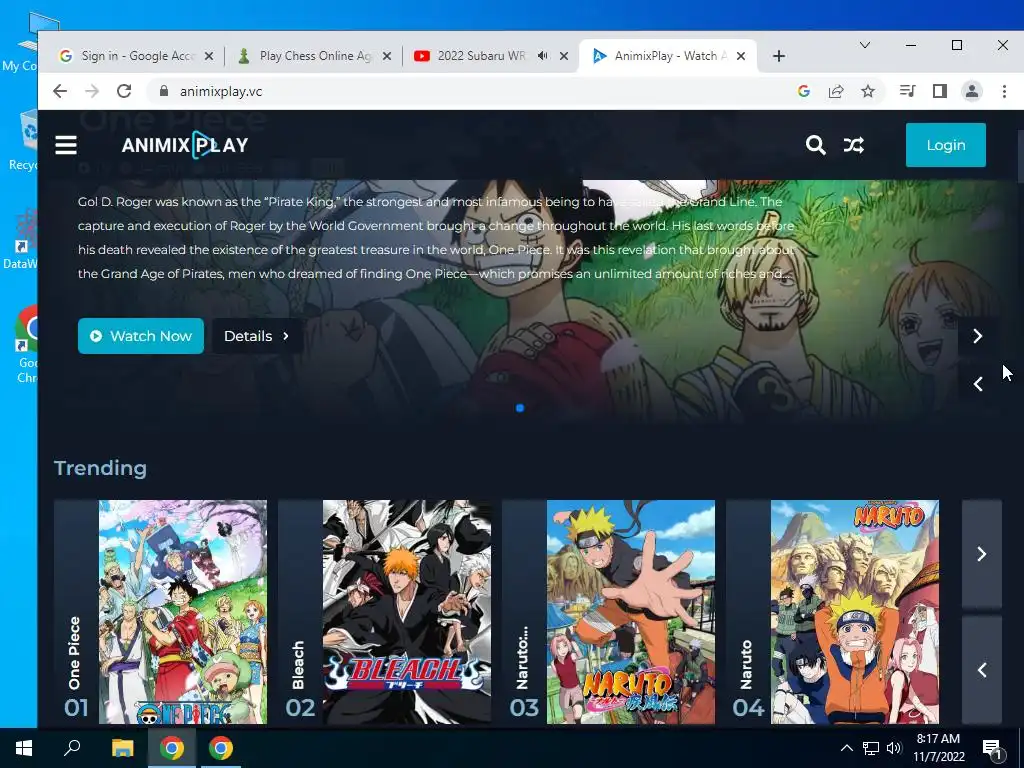The width and height of the screenshot is (1024, 768).
Task: Open the One Piece trending poster
Action: 183,612
